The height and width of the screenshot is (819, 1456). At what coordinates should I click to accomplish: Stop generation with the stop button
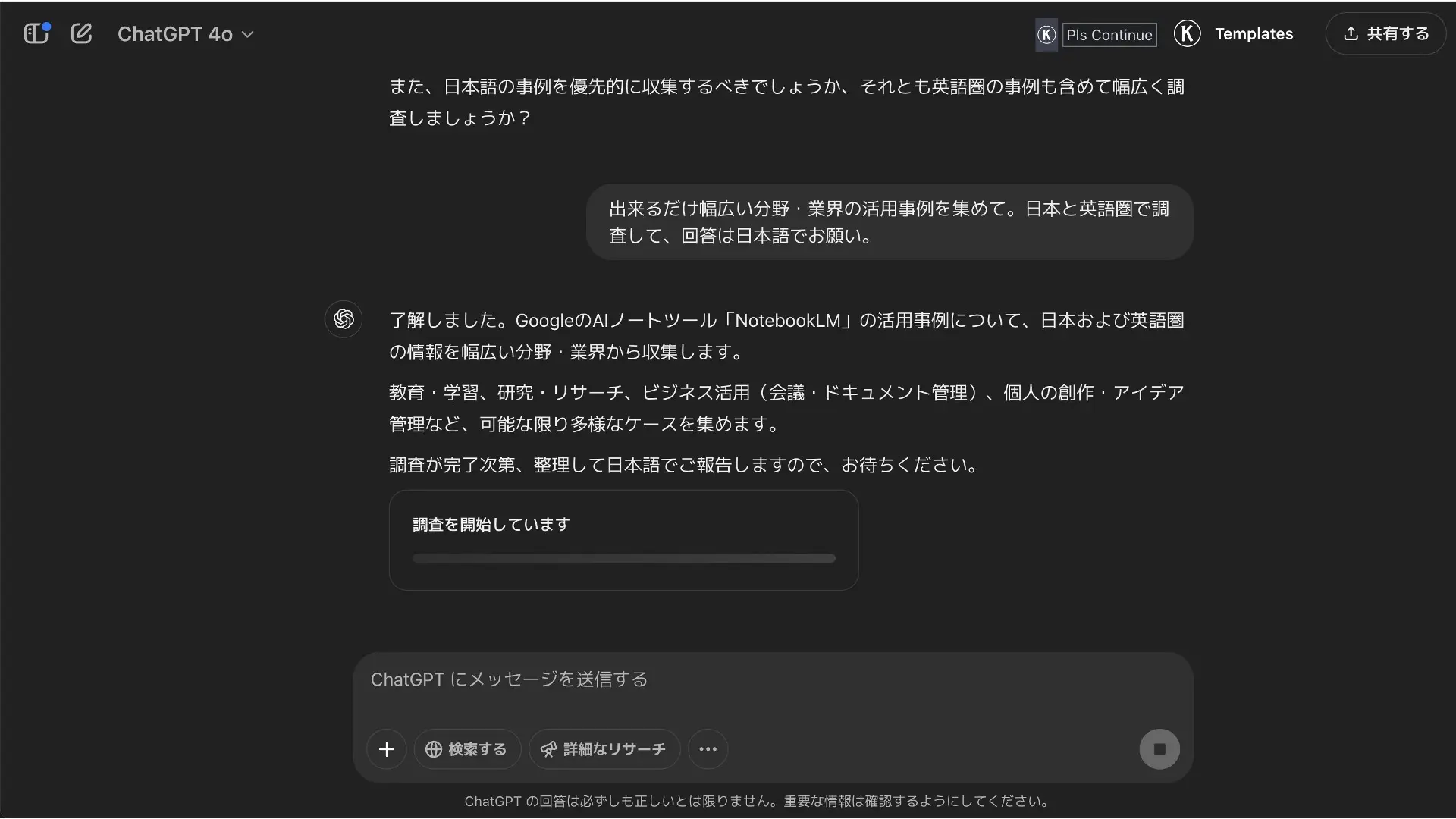click(x=1159, y=749)
